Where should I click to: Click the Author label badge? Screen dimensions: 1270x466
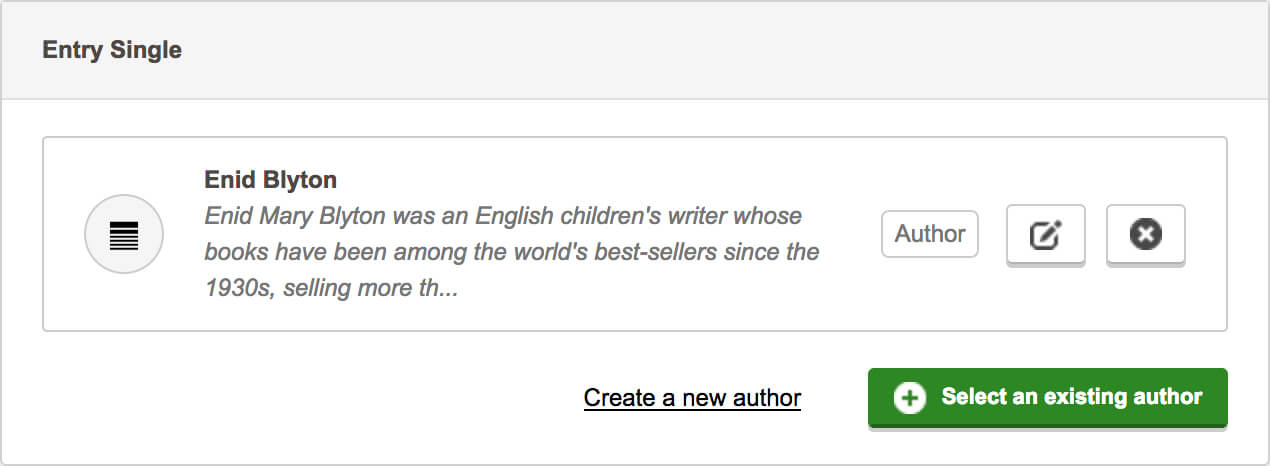[x=930, y=234]
